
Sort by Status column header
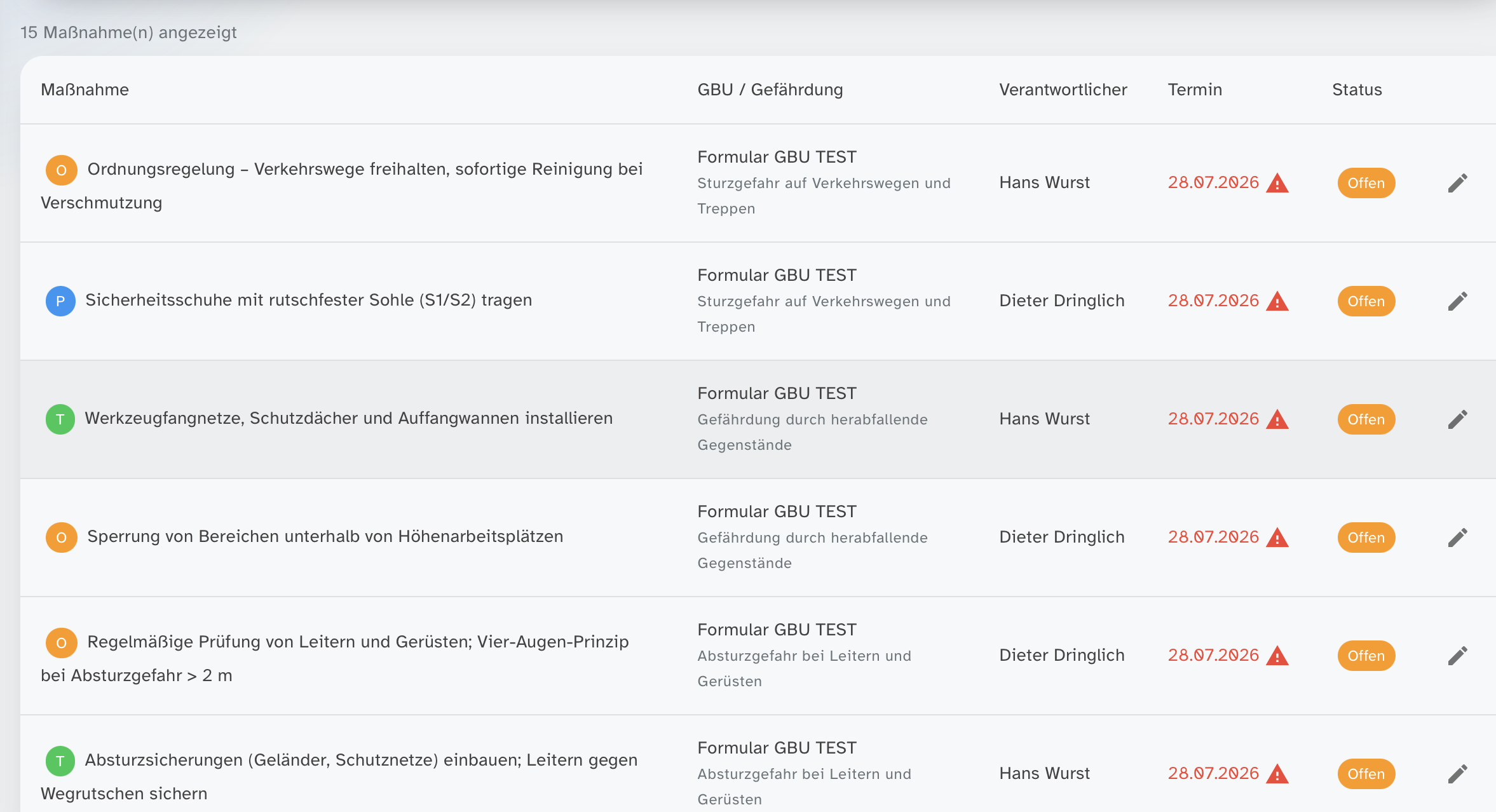point(1357,90)
